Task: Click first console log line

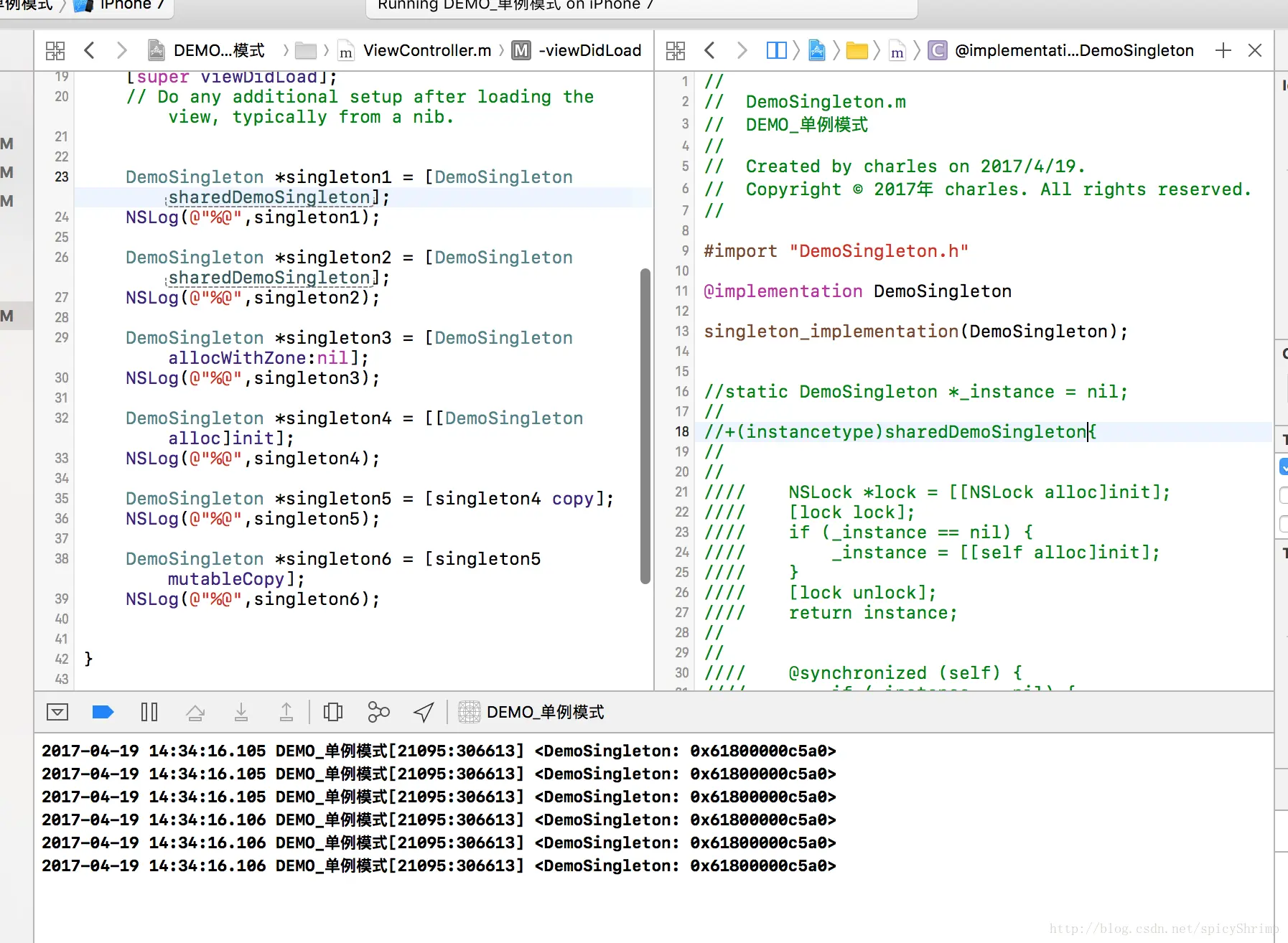Action: pyautogui.click(x=439, y=751)
